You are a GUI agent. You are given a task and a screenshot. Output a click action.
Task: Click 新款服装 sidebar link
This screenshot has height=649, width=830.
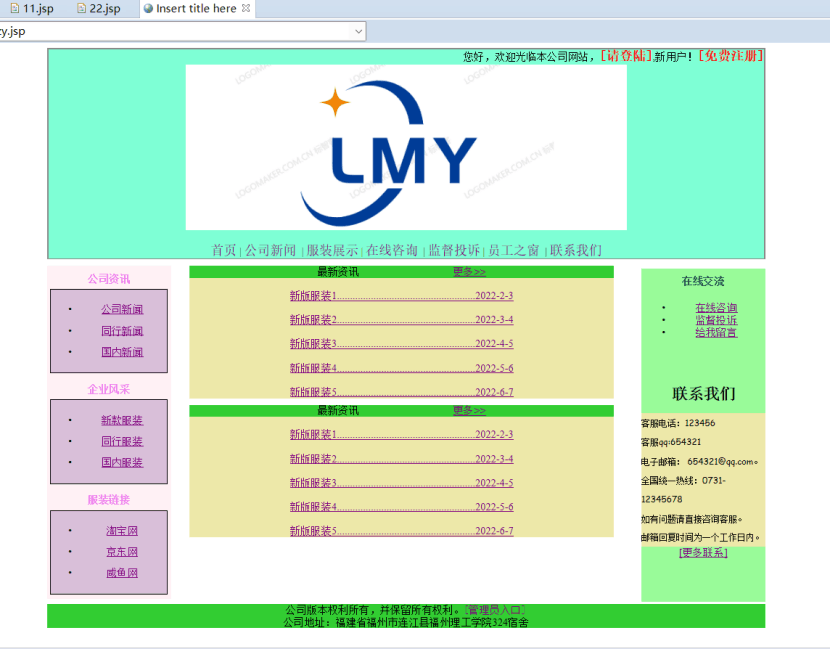[x=122, y=420]
